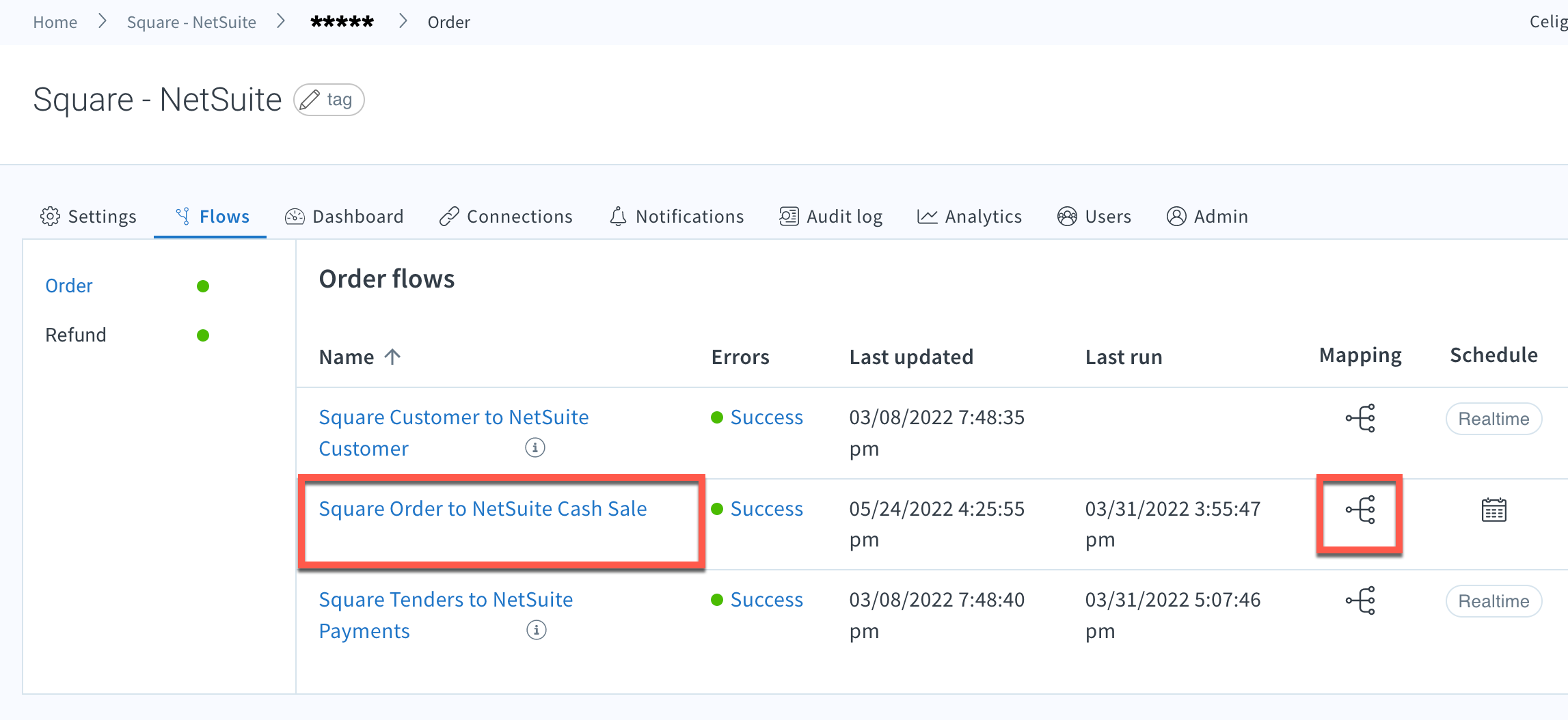Open mapping for Square Tenders to NetSuite Payments
Image resolution: width=1568 pixels, height=720 pixels.
pos(1360,600)
